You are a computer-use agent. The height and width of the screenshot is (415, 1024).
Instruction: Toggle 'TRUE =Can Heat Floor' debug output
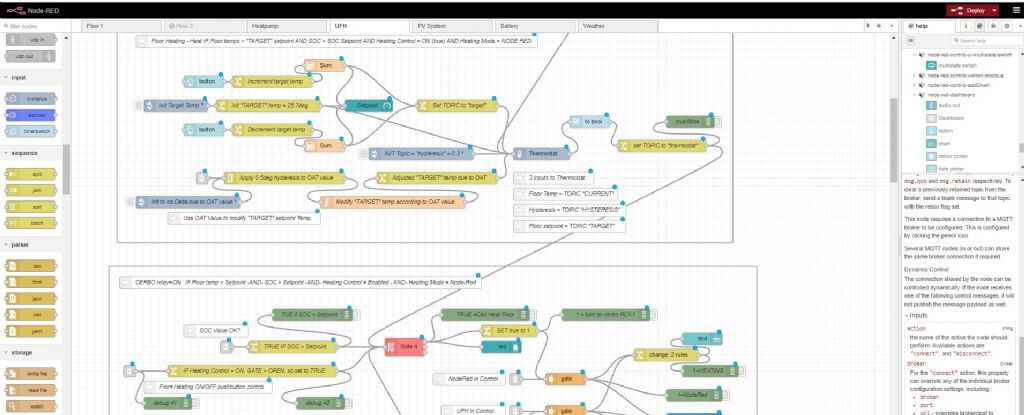click(532, 314)
